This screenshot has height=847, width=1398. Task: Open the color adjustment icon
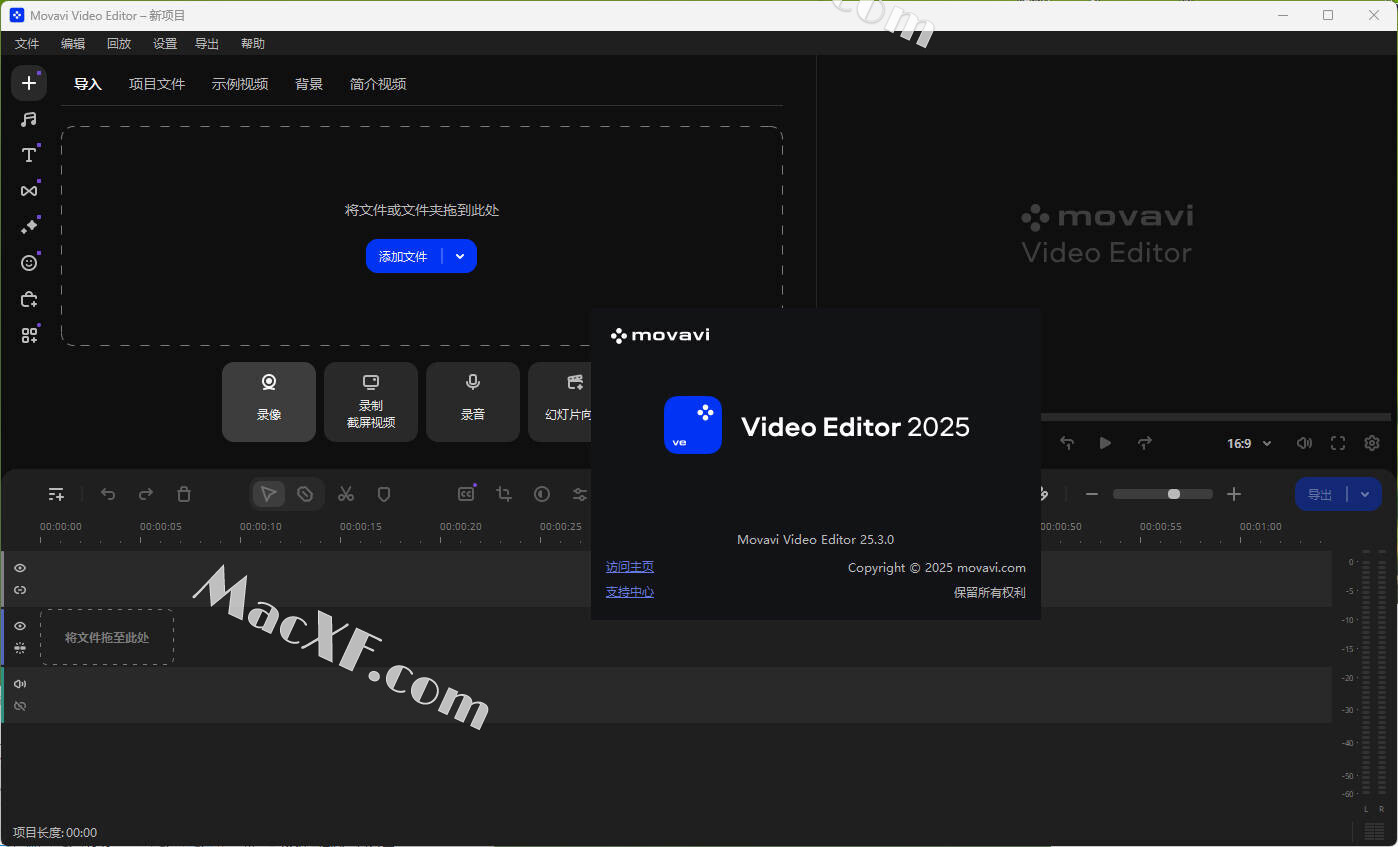coord(542,494)
